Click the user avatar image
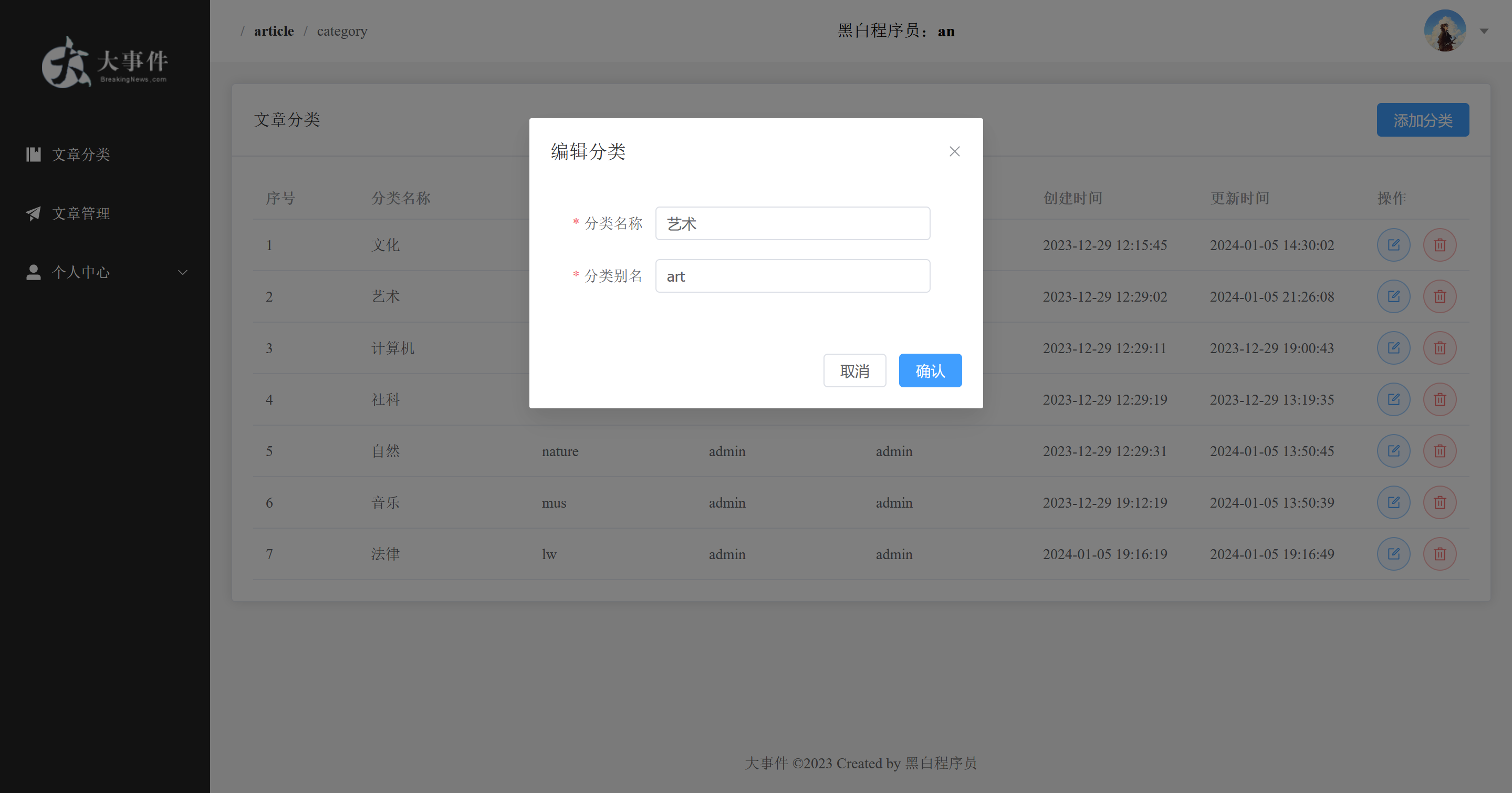The image size is (1512, 793). point(1444,30)
